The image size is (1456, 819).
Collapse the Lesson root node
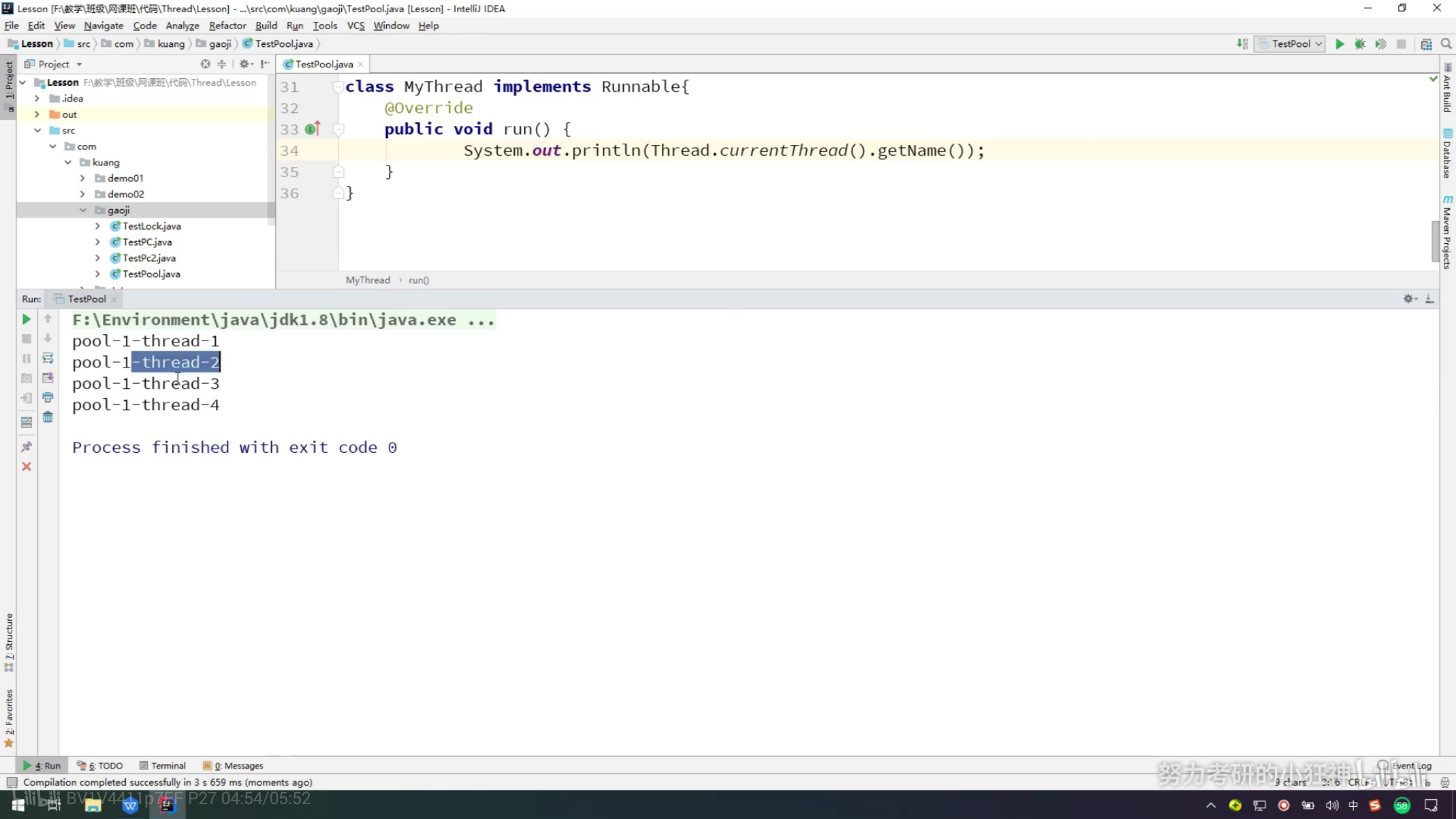click(x=23, y=82)
